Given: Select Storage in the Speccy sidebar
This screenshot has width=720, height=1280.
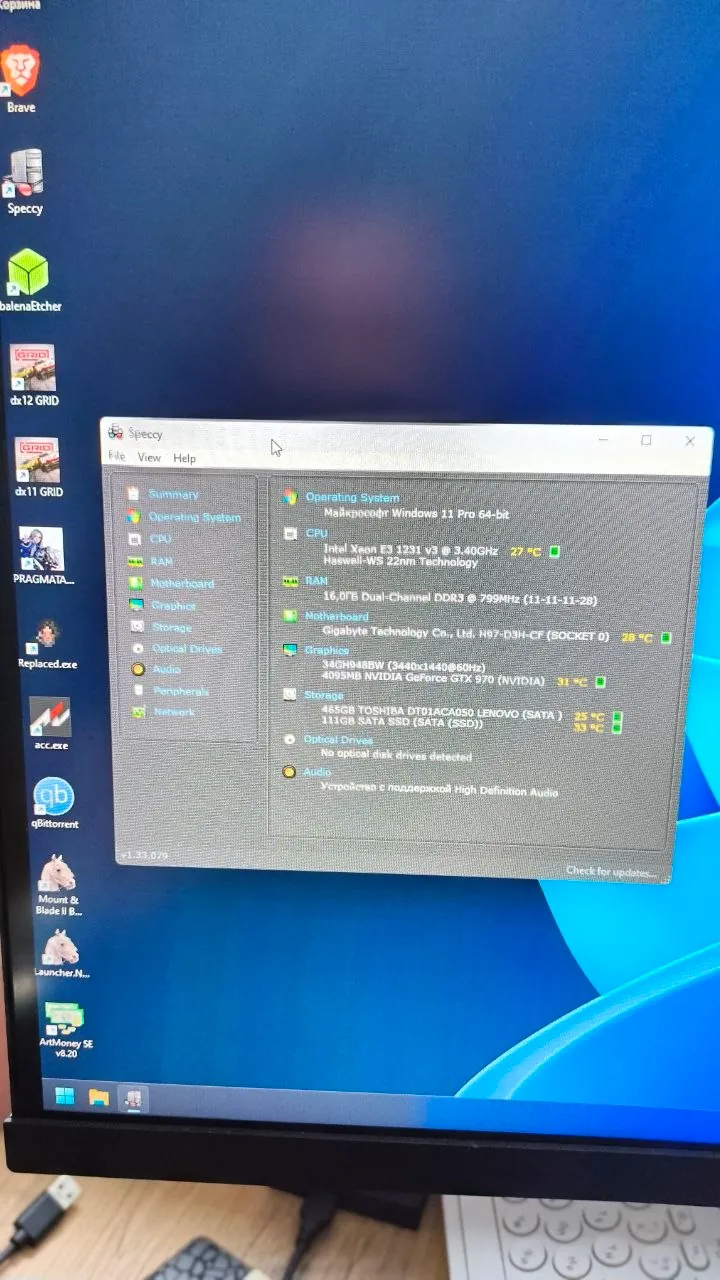Looking at the screenshot, I should point(171,627).
